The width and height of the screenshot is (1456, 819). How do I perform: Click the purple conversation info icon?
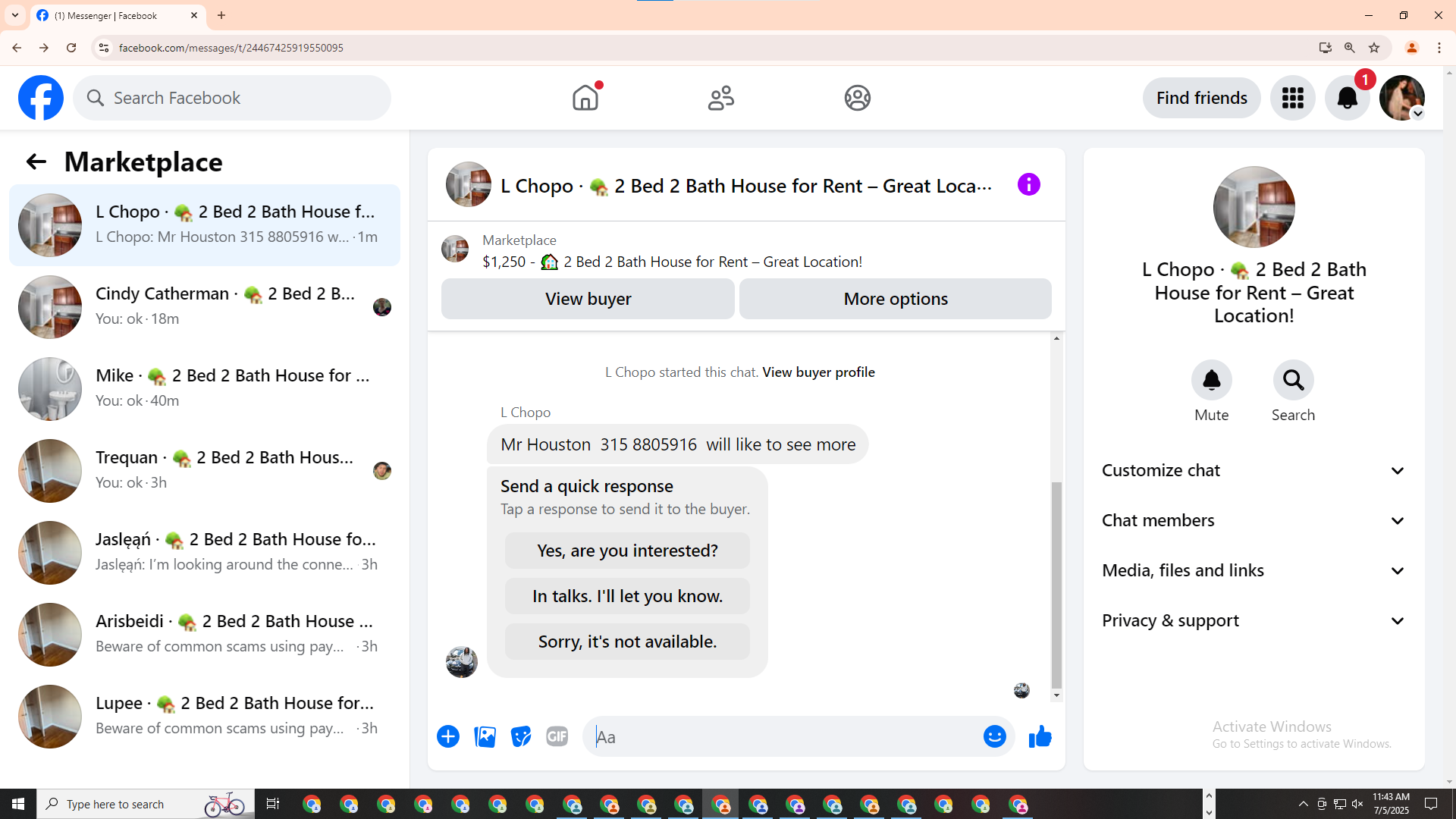[1028, 184]
